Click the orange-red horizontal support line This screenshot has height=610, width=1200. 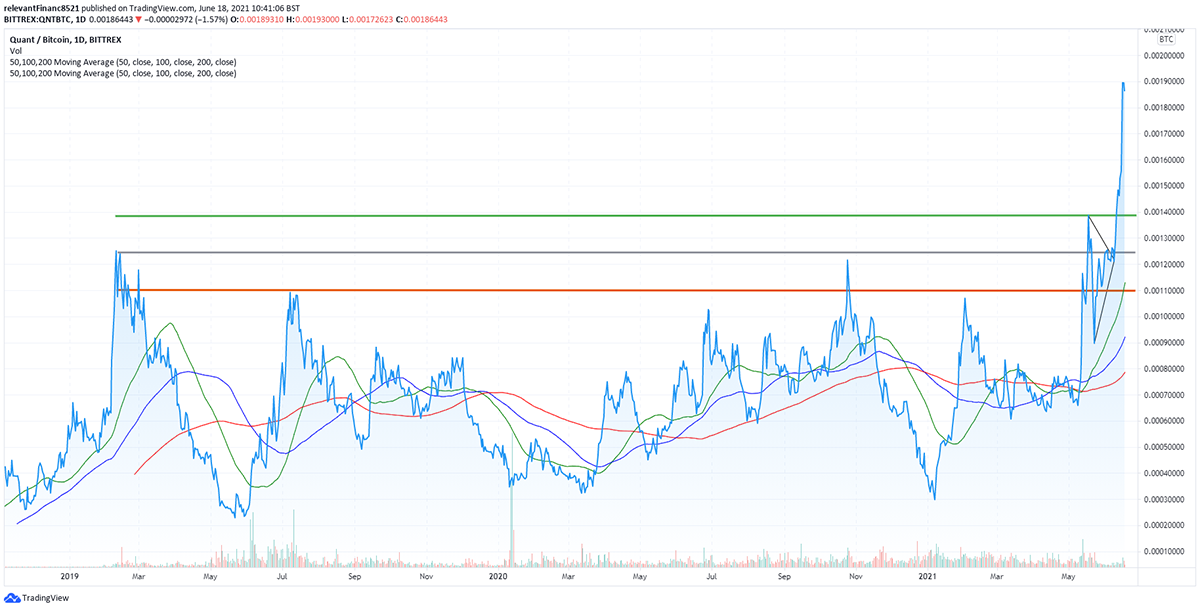pyautogui.click(x=600, y=291)
